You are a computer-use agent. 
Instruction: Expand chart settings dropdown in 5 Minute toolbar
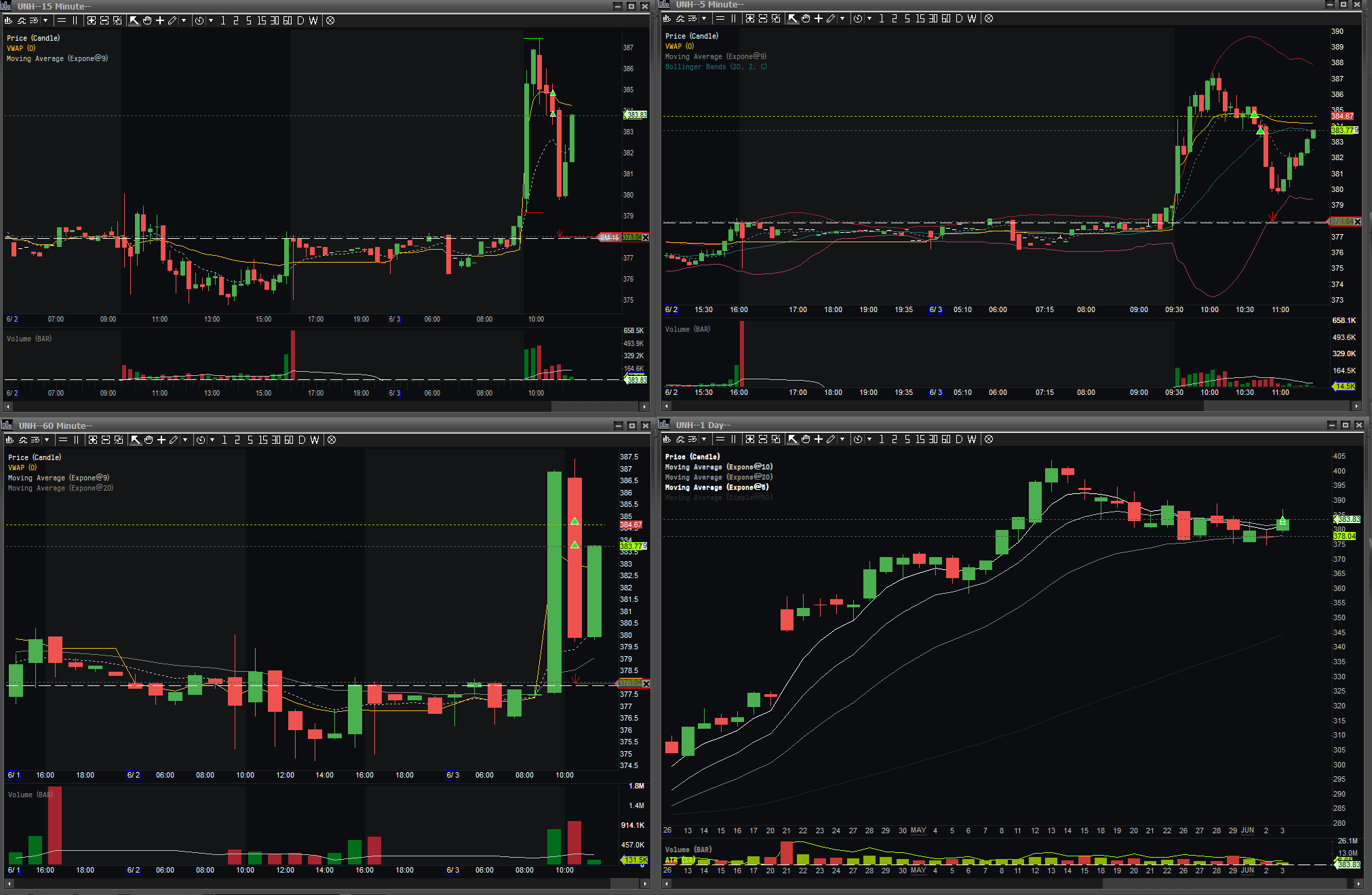point(704,18)
